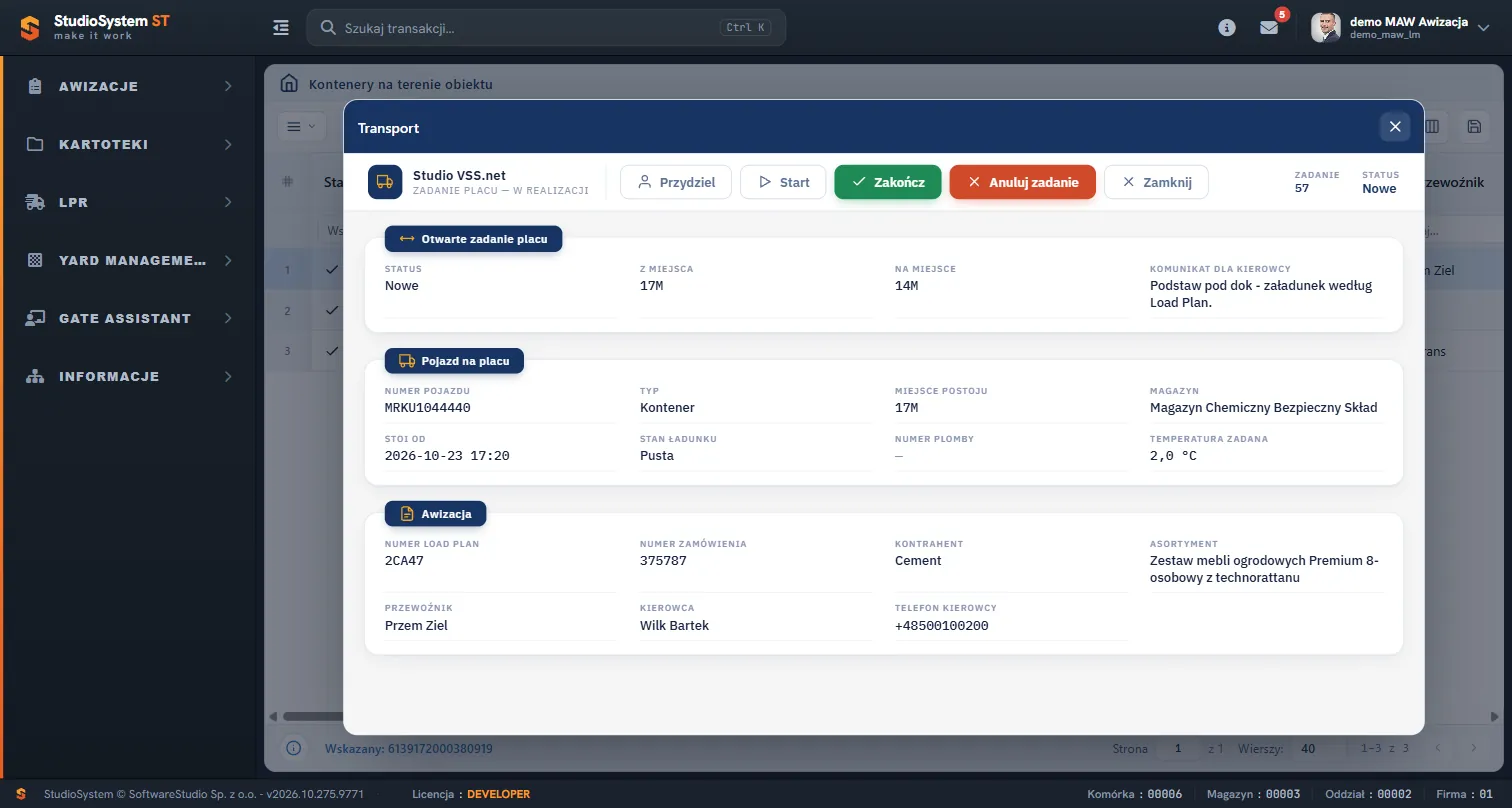Screen dimensions: 1512x808
Task: Click the page number field showing 1
Action: 1179,748
